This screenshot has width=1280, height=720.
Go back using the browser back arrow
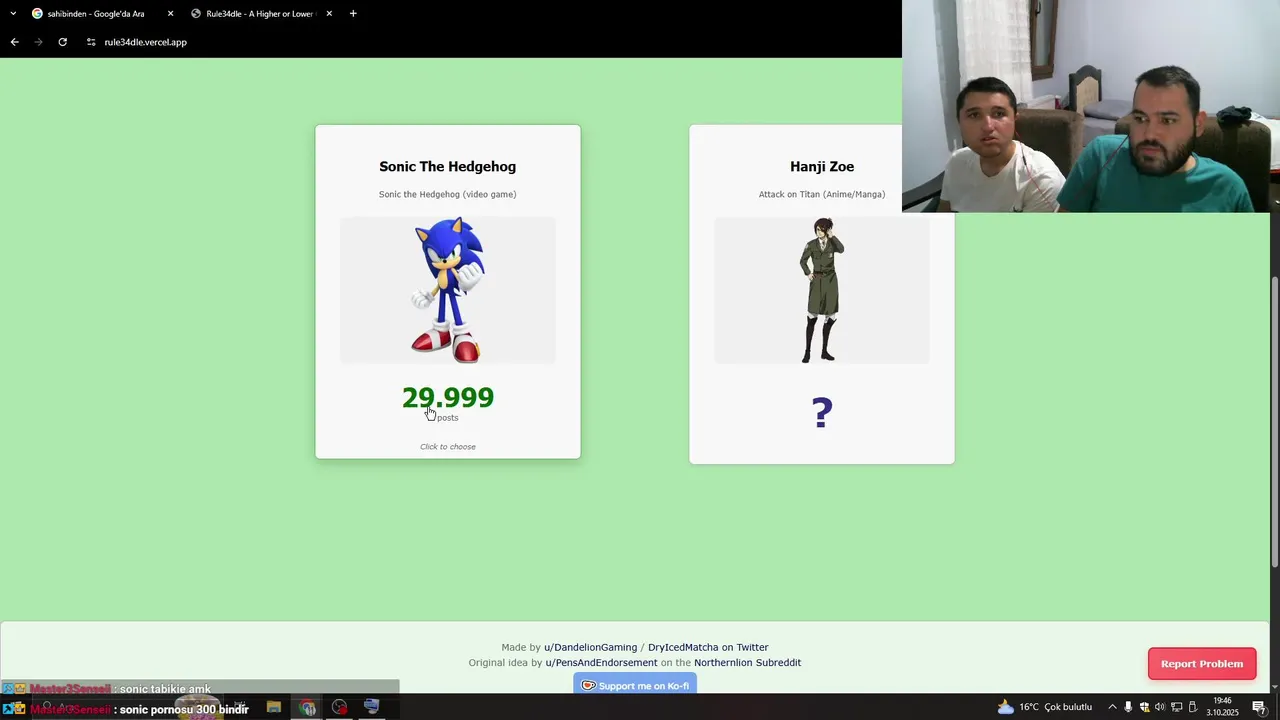tap(14, 42)
